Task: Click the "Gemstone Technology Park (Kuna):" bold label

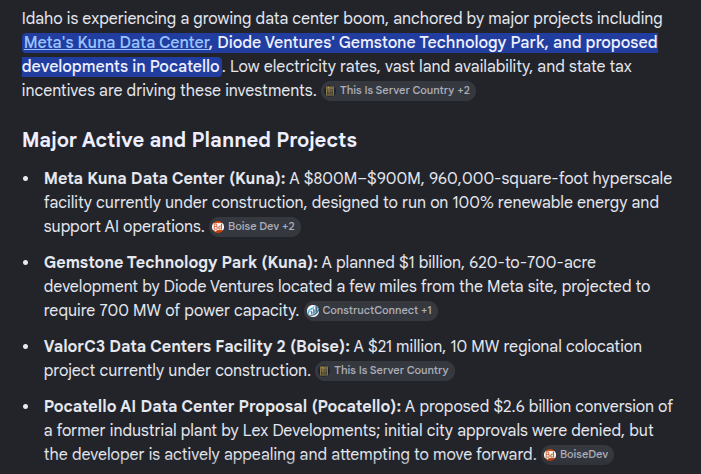Action: (181, 262)
